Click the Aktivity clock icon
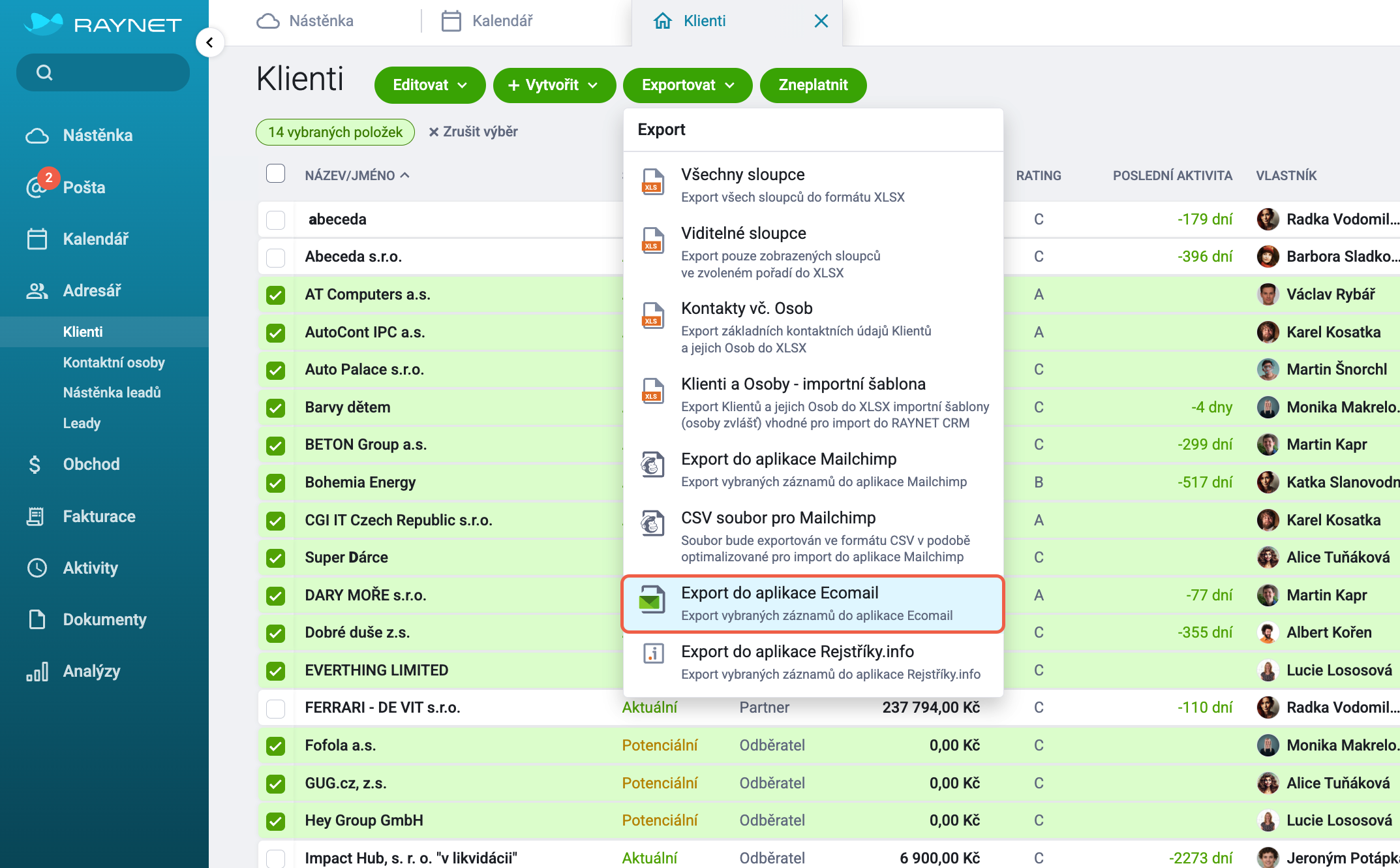Viewport: 1400px width, 868px height. click(x=37, y=568)
